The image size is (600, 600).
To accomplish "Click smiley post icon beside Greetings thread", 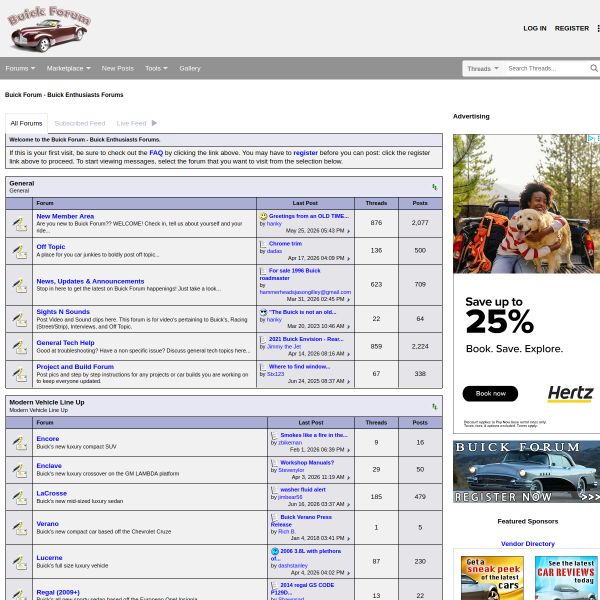I will tap(263, 216).
